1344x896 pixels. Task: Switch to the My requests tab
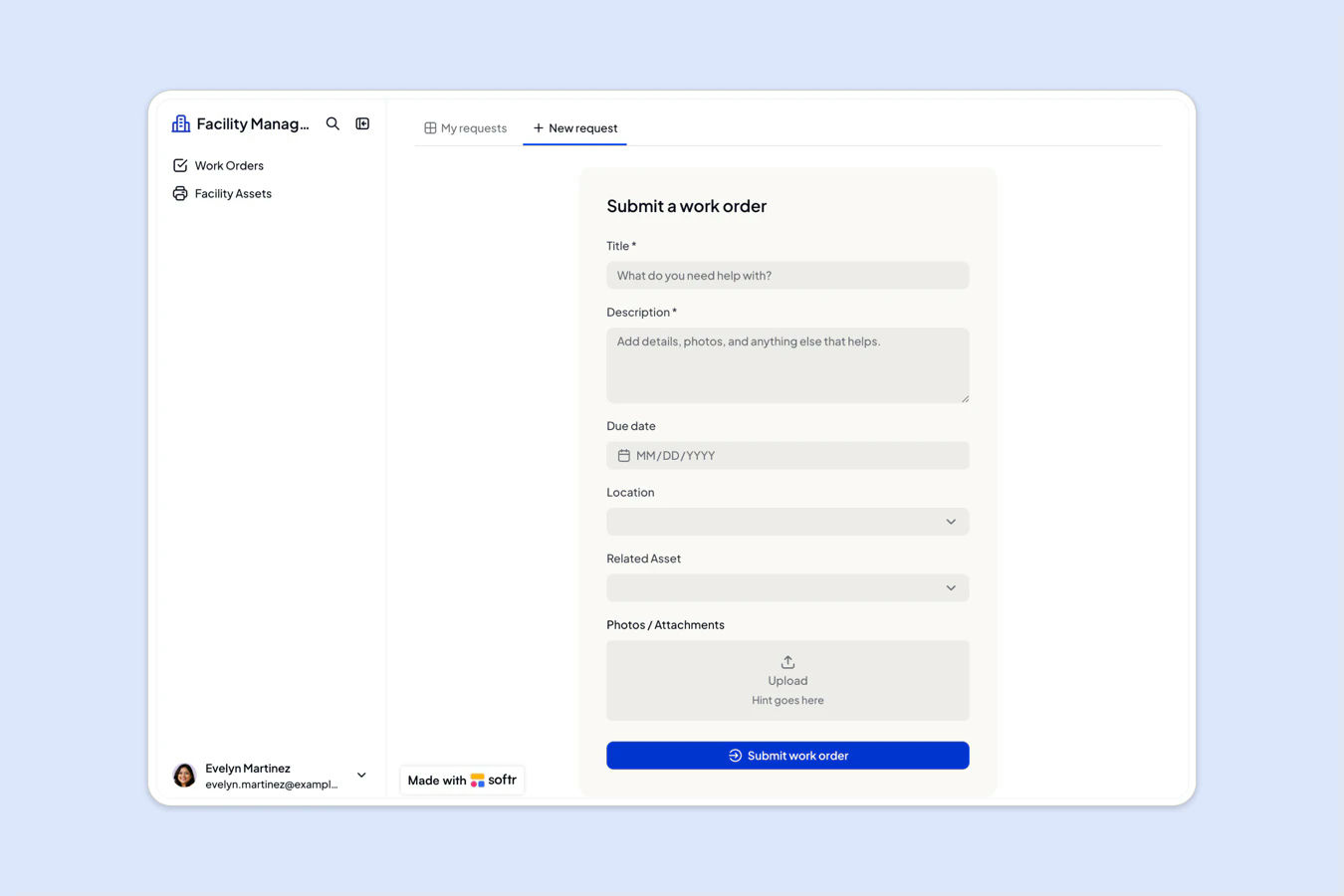point(465,128)
